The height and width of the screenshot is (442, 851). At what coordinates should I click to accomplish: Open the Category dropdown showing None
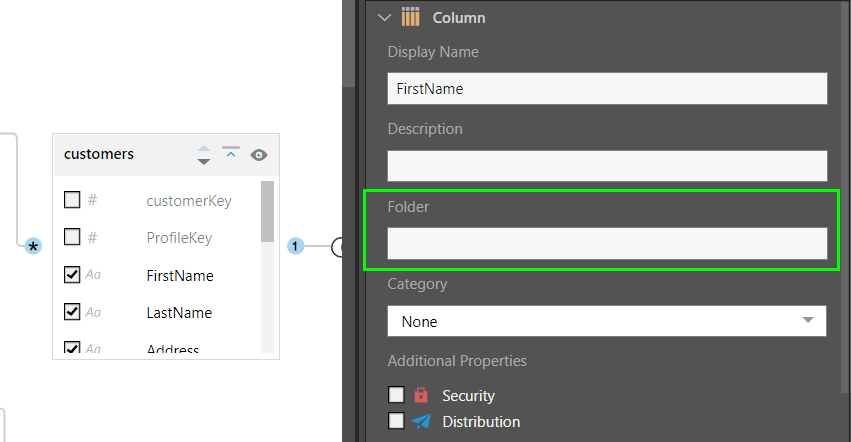tap(606, 321)
